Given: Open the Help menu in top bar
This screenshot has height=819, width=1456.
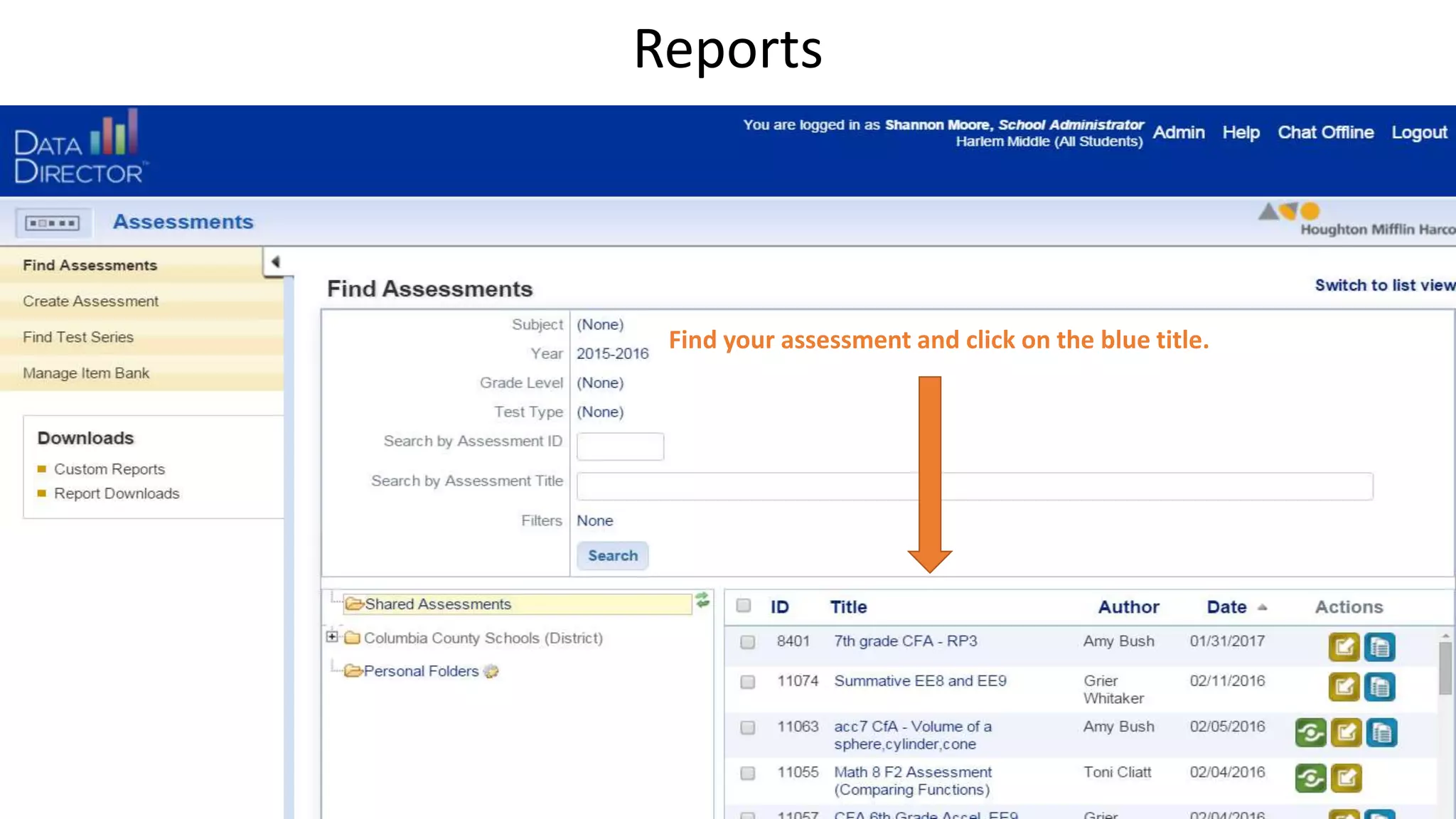Looking at the screenshot, I should (x=1241, y=133).
